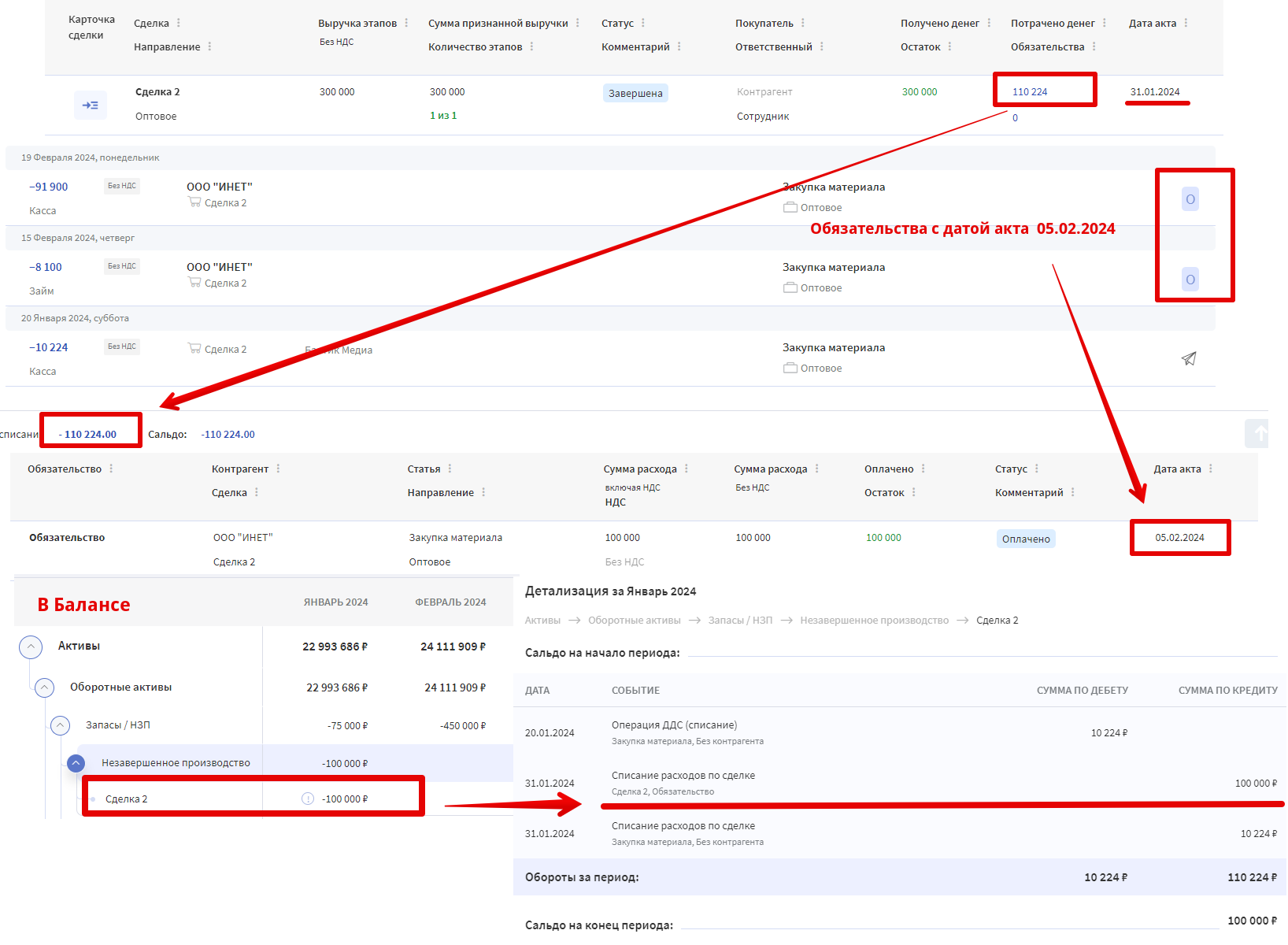Select the ФЕВРАЛЬ 2024 balance column header
Screen dimensions: 1288x945
(450, 602)
